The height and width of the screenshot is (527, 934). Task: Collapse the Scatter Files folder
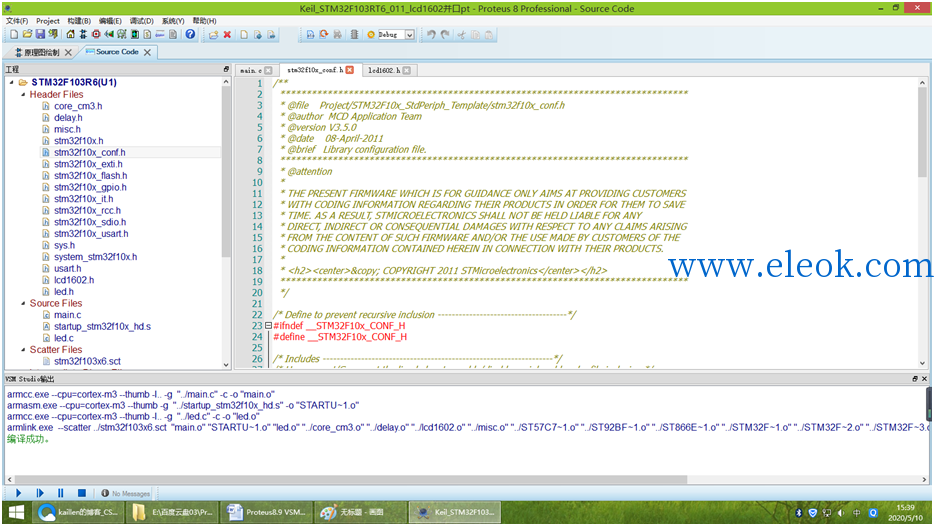[23, 350]
